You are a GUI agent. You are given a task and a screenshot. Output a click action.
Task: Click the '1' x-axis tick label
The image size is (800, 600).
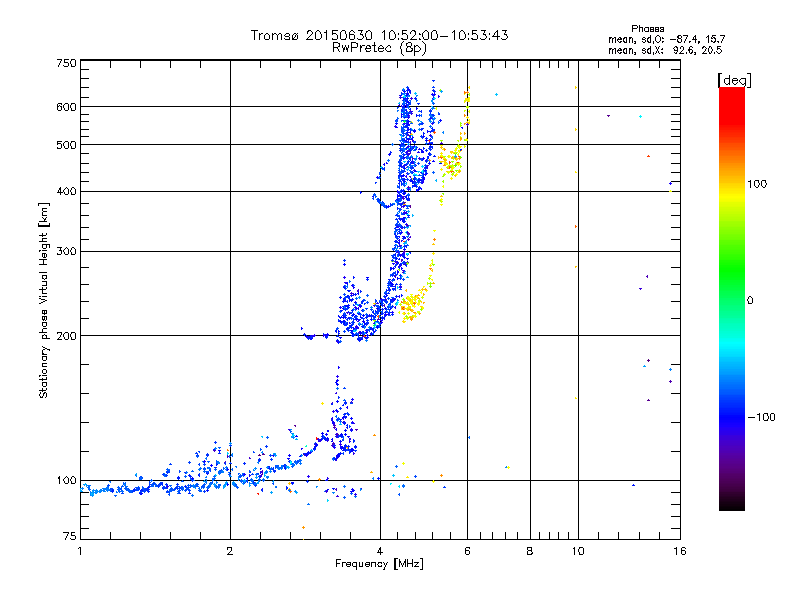pyautogui.click(x=80, y=551)
